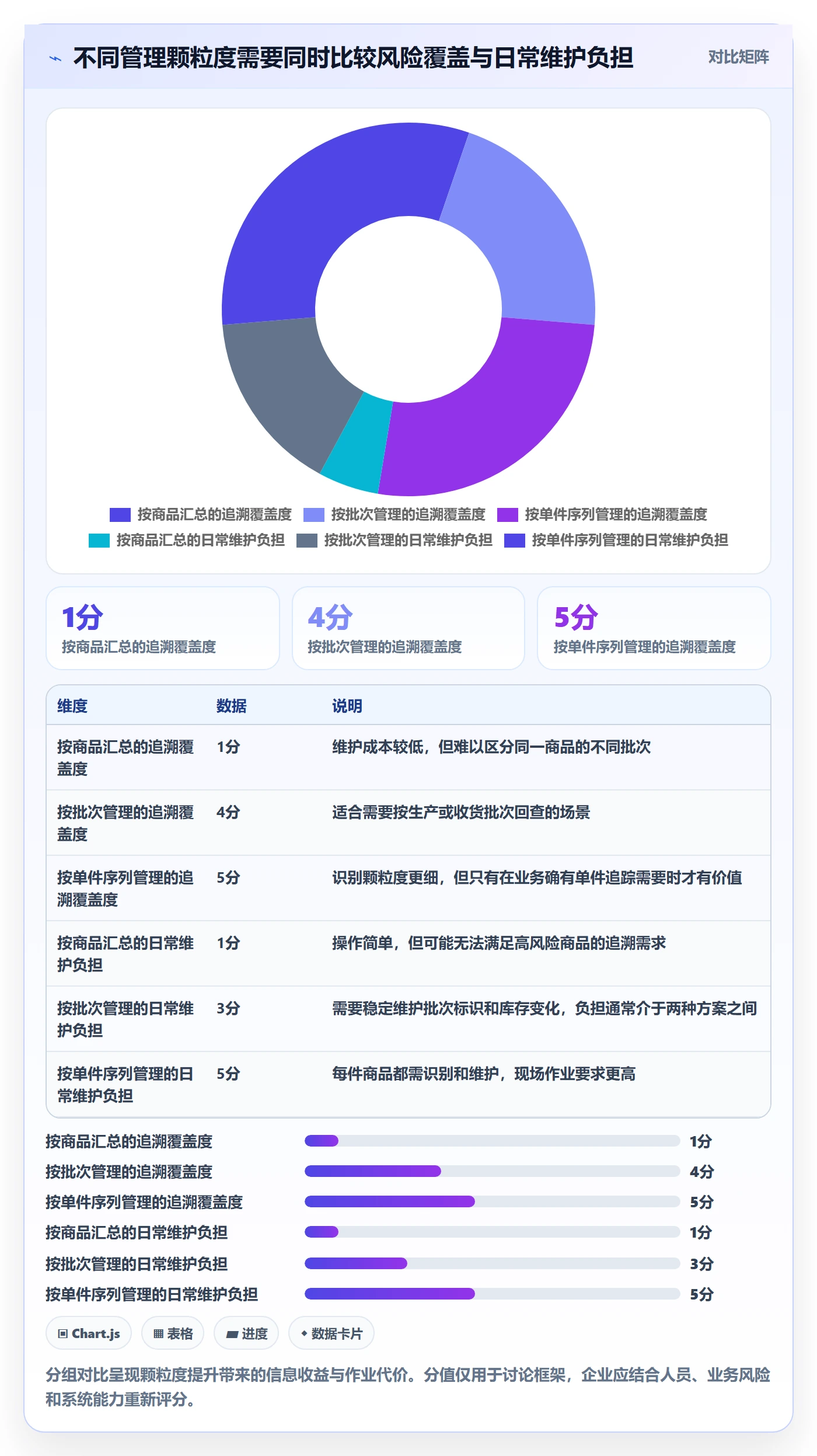Click the purple donut segment
Image resolution: width=817 pixels, height=1456 pixels.
[x=496, y=420]
